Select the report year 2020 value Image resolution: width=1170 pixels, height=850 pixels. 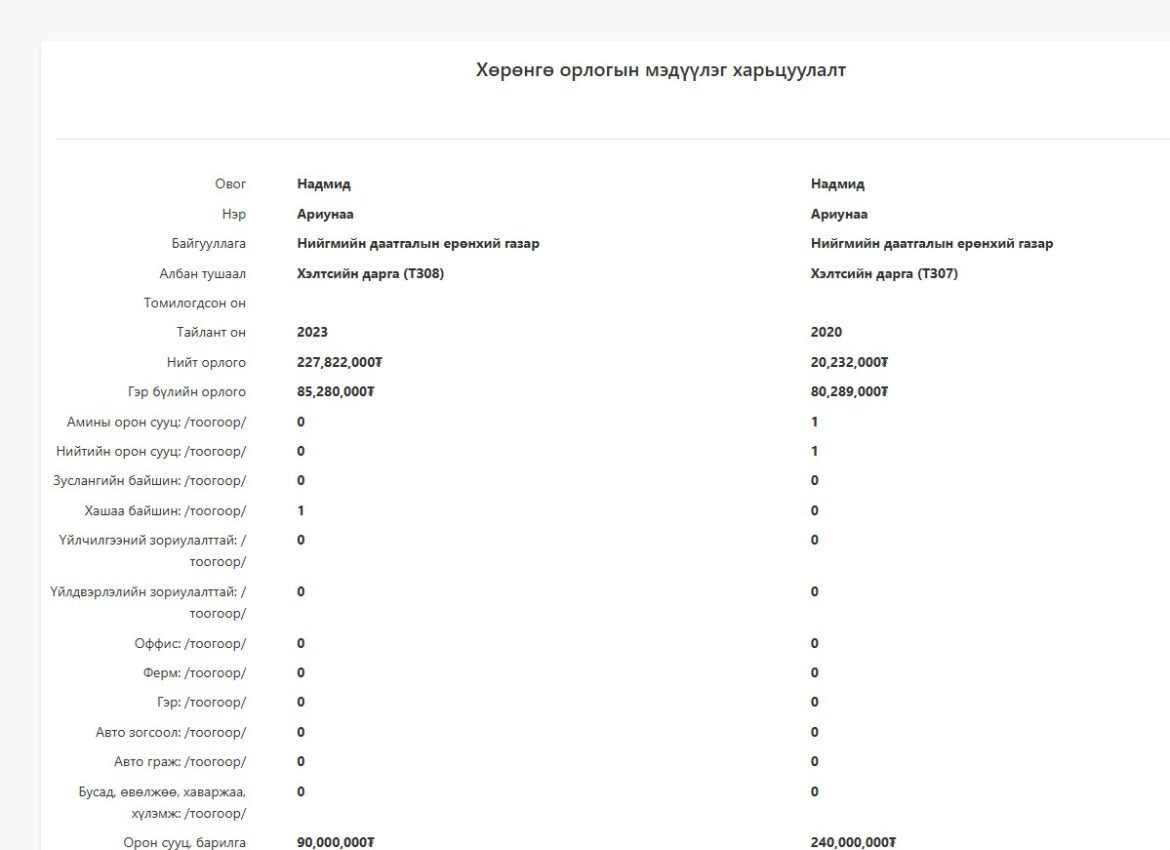pos(826,332)
